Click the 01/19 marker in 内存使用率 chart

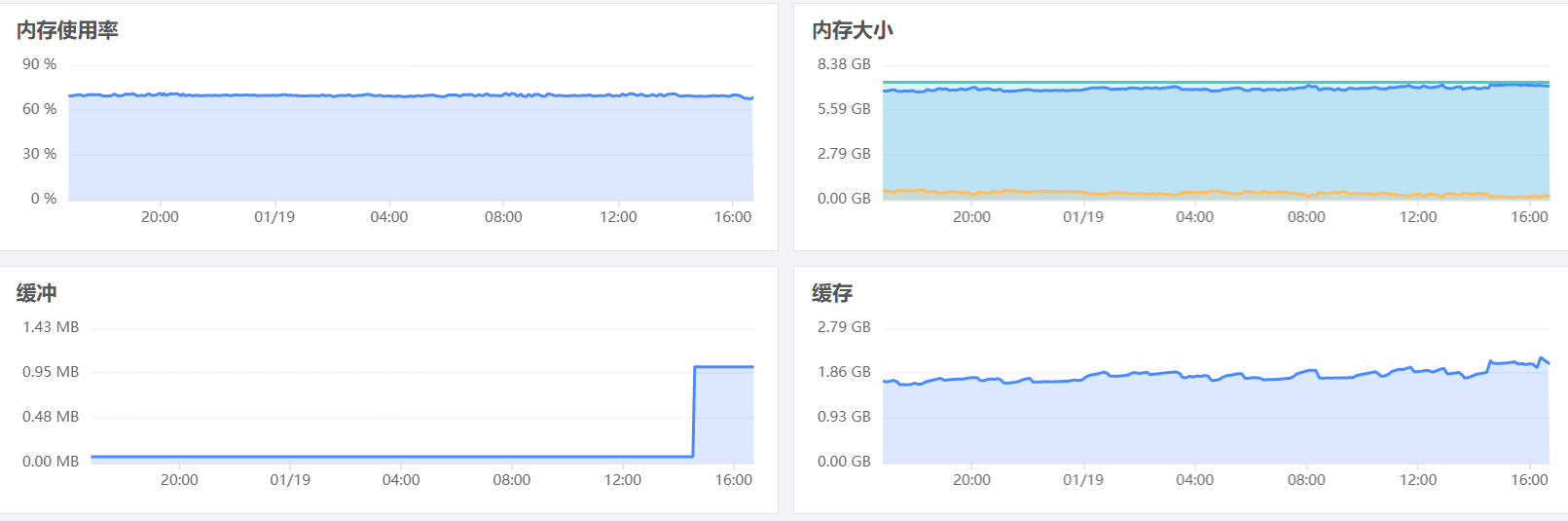274,217
